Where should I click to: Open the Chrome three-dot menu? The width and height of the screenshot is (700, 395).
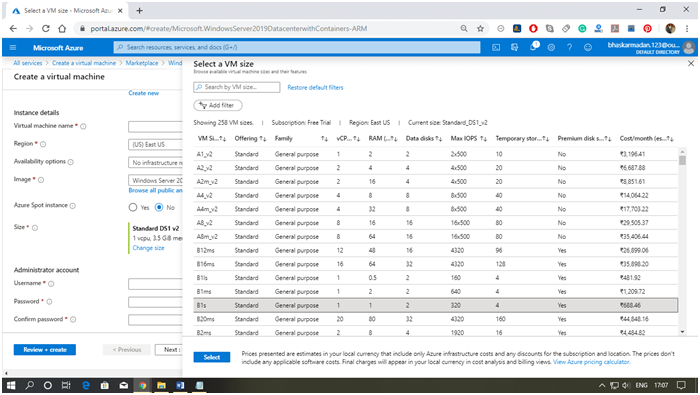687,29
